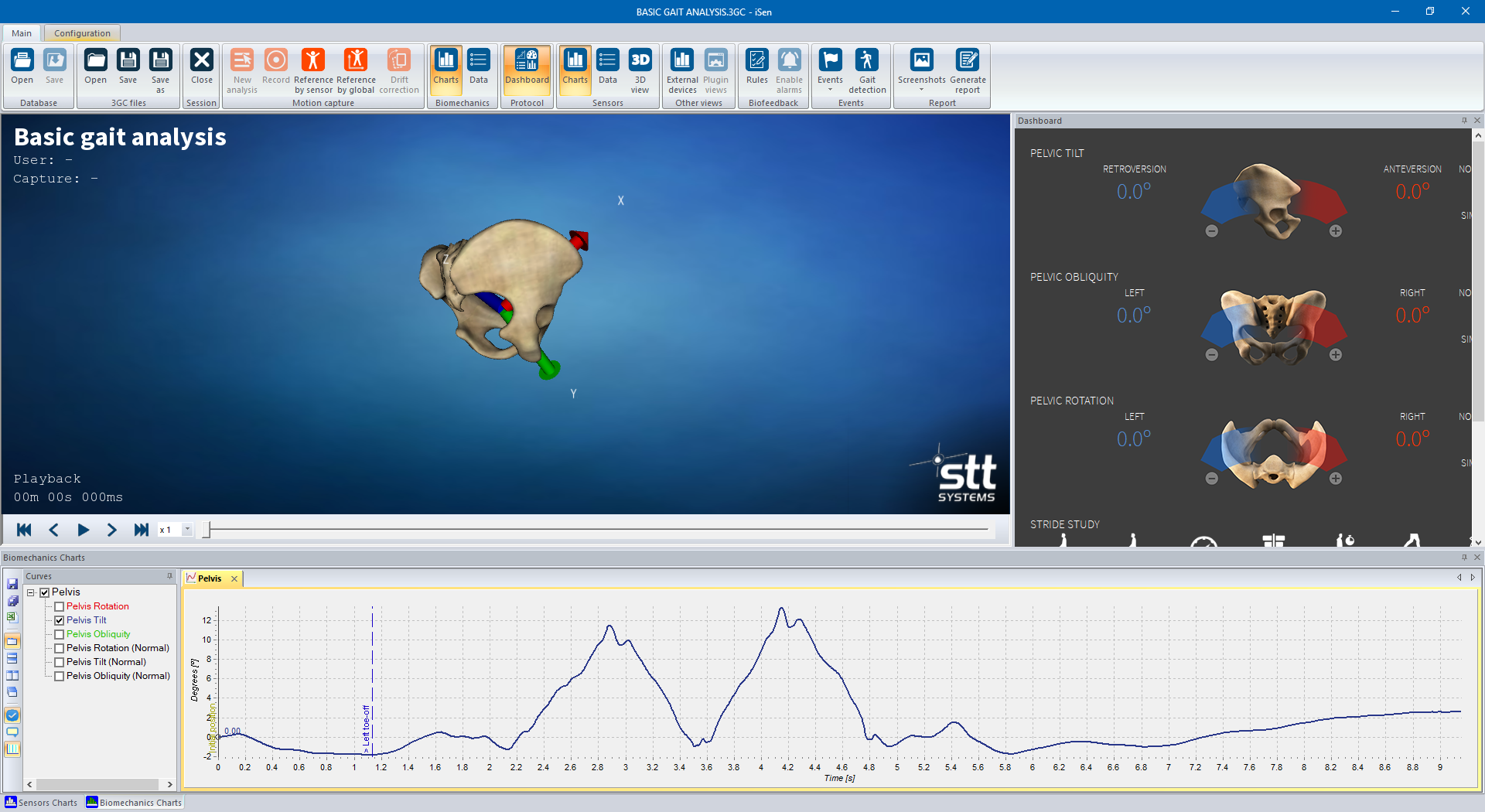Click the Play playback button
The height and width of the screenshot is (812, 1485).
pos(83,530)
